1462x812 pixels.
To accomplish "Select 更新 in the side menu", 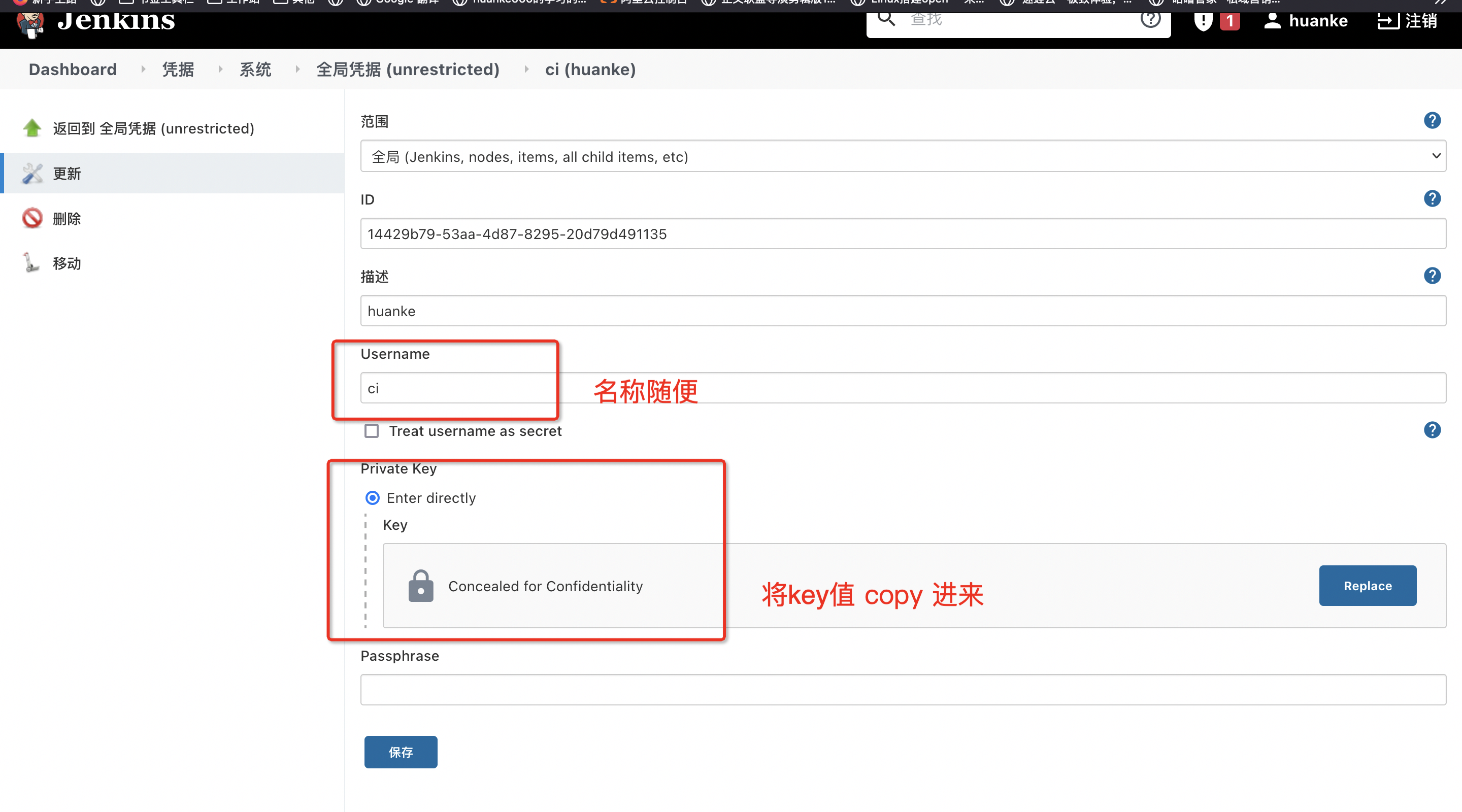I will [67, 174].
